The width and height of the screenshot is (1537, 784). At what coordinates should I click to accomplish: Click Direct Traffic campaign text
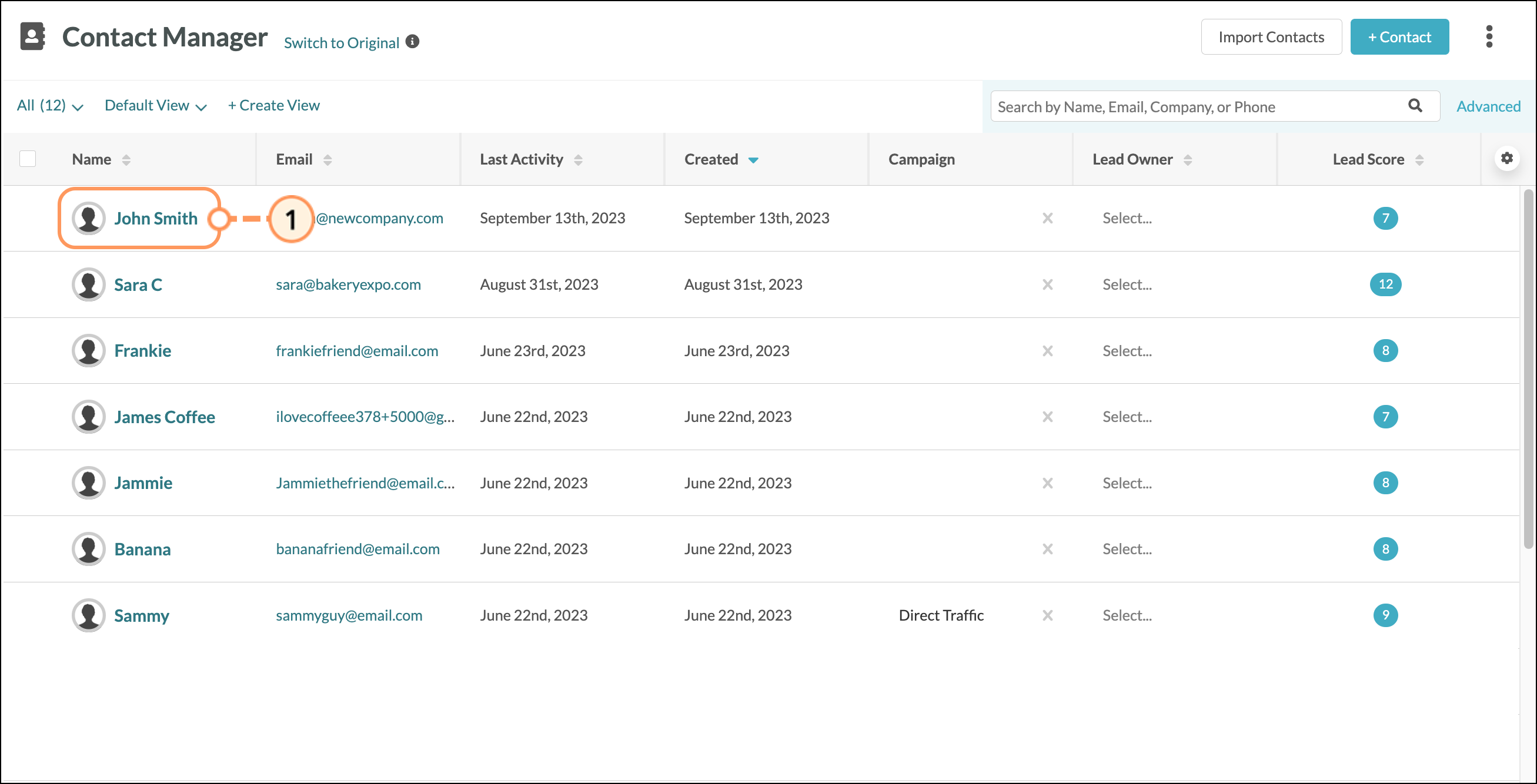point(941,615)
